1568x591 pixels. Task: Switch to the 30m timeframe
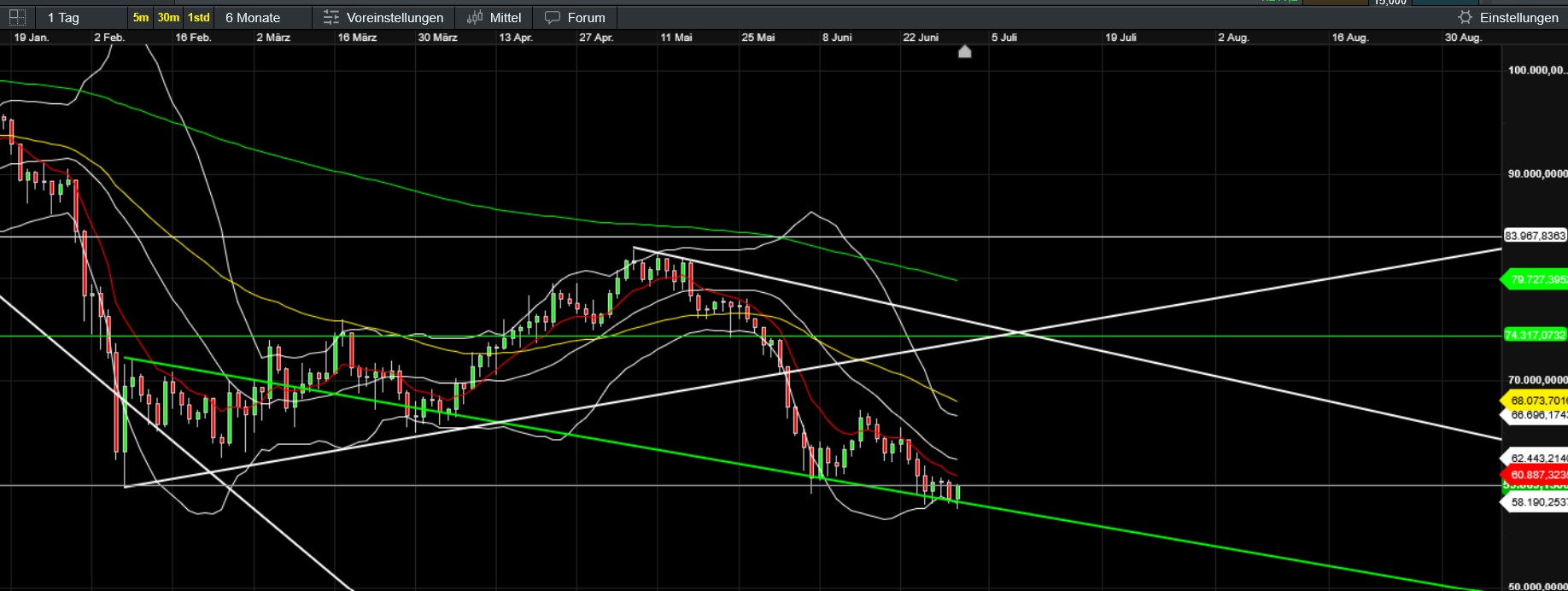click(168, 17)
